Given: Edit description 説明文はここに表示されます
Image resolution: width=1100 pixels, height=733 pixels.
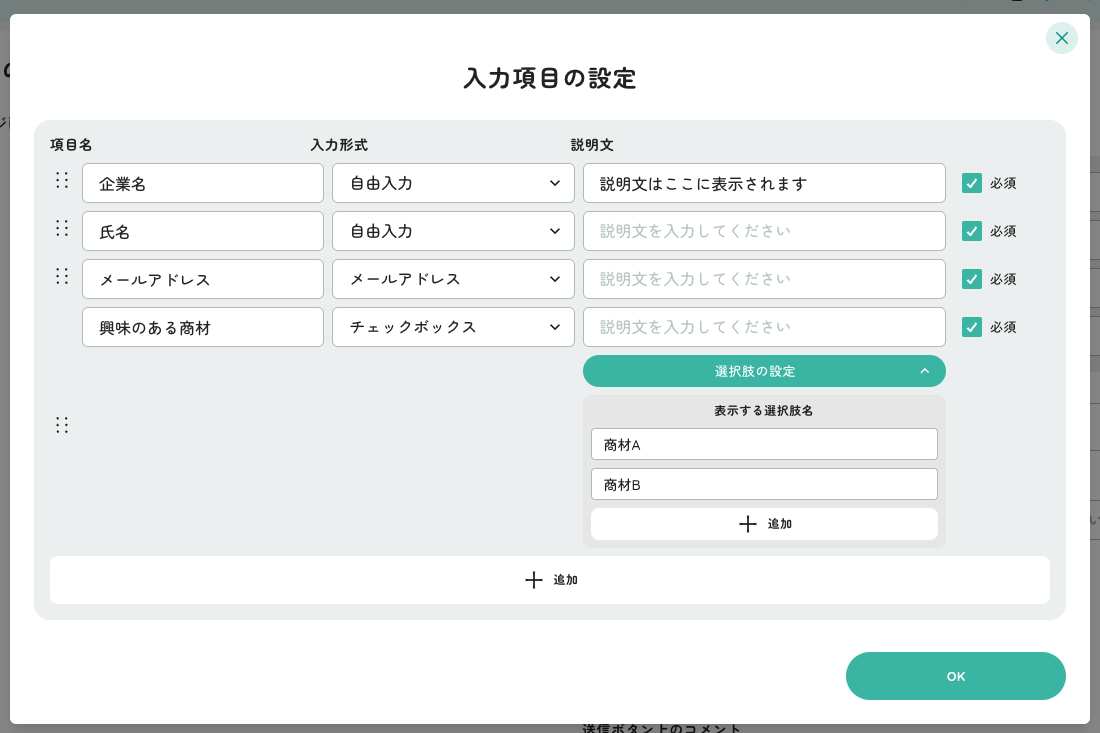Looking at the screenshot, I should click(x=764, y=183).
